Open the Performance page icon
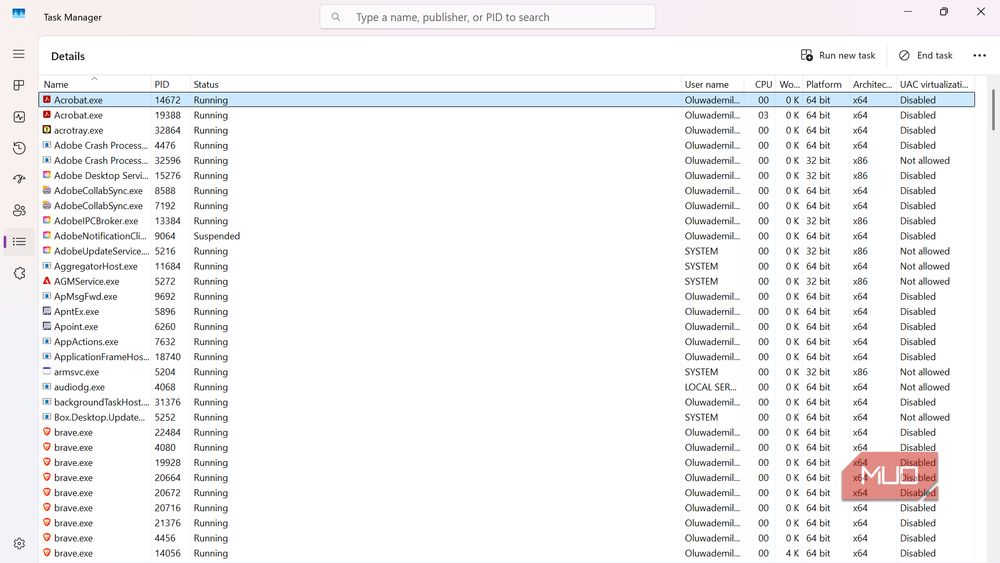Viewport: 1000px width, 563px height. (19, 117)
